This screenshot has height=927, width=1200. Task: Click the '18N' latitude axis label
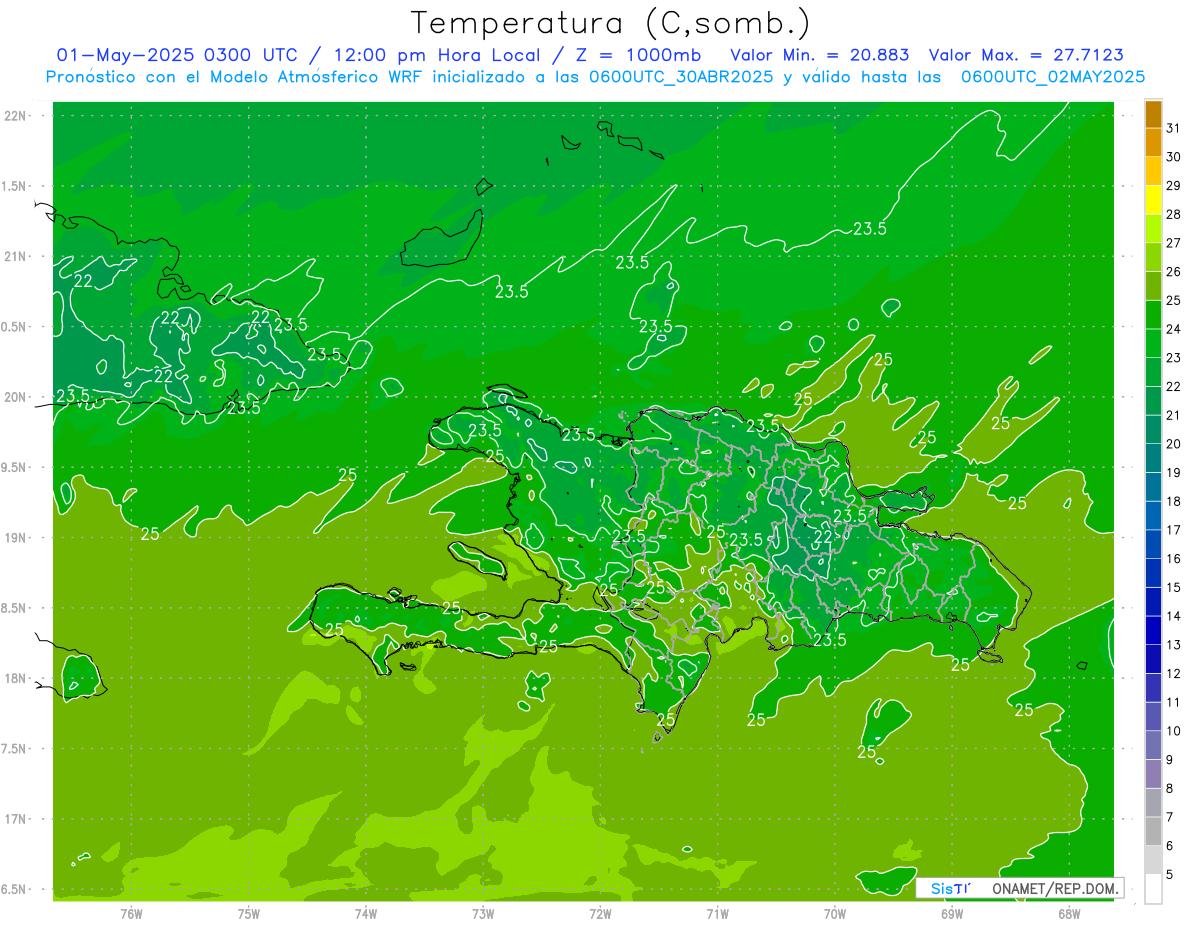coord(16,679)
